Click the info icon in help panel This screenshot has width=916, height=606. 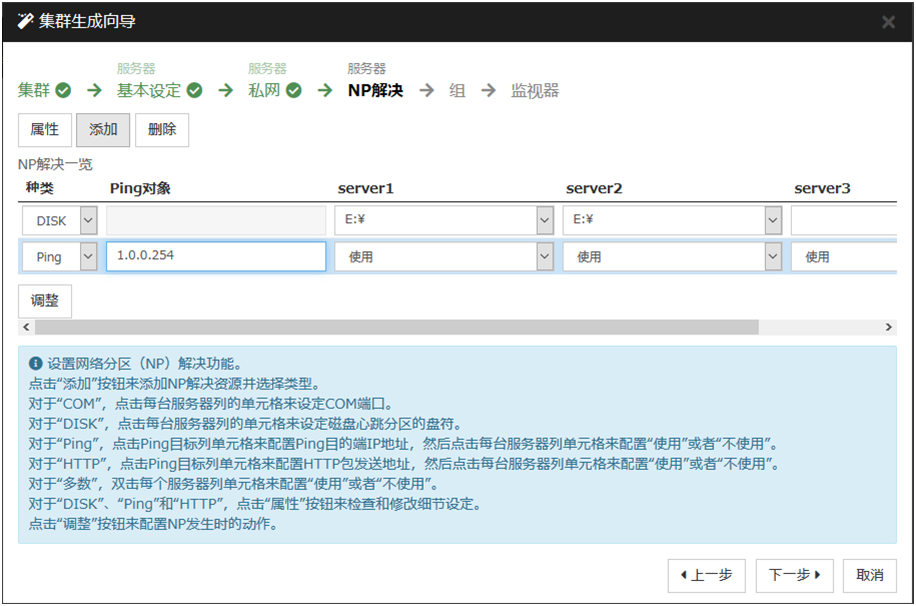(x=36, y=364)
